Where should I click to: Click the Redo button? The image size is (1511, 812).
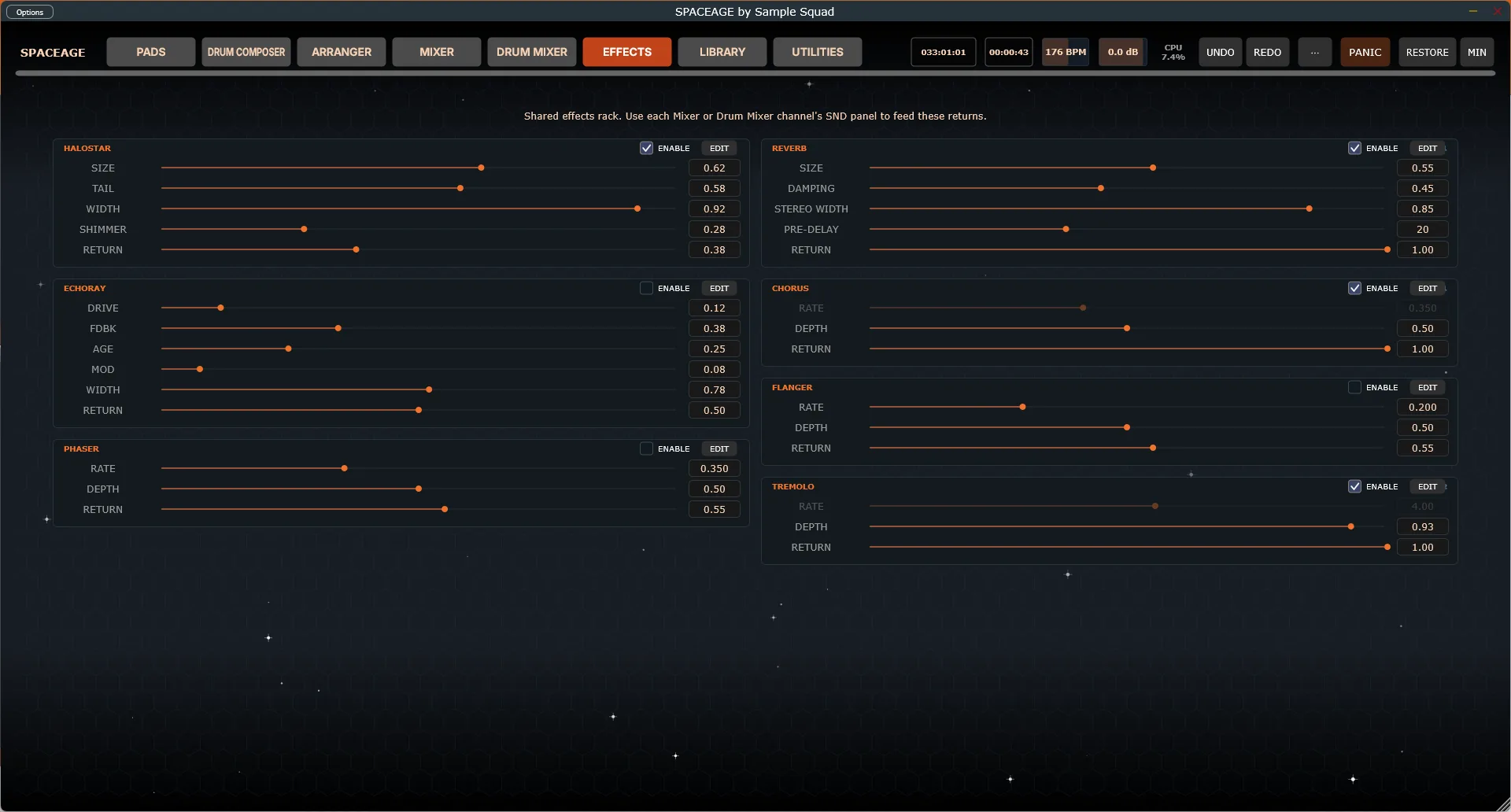1268,52
